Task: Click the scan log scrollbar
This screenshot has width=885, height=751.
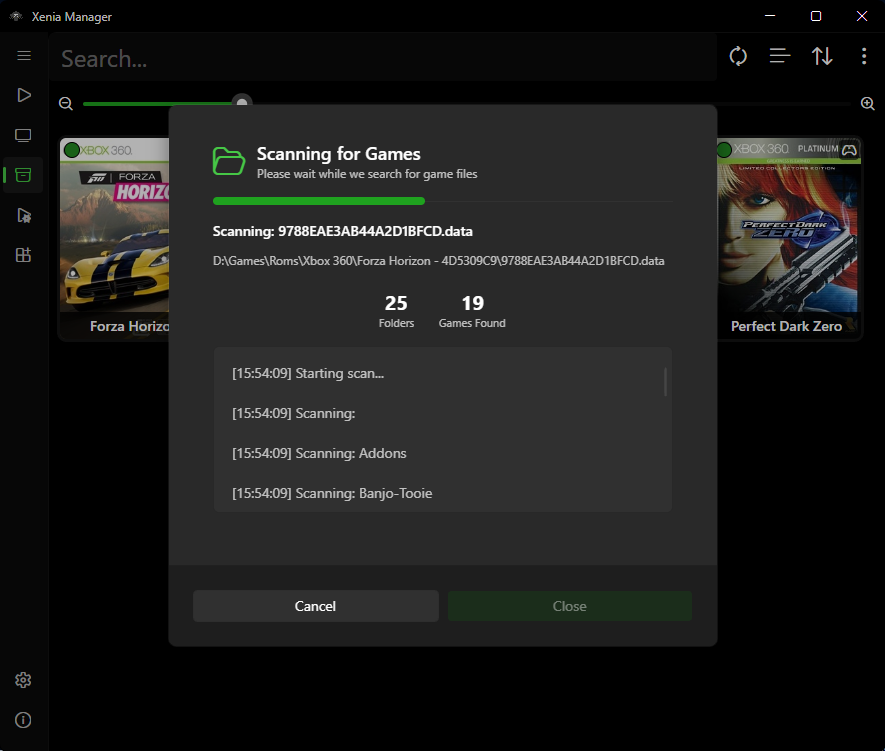Action: click(x=665, y=382)
